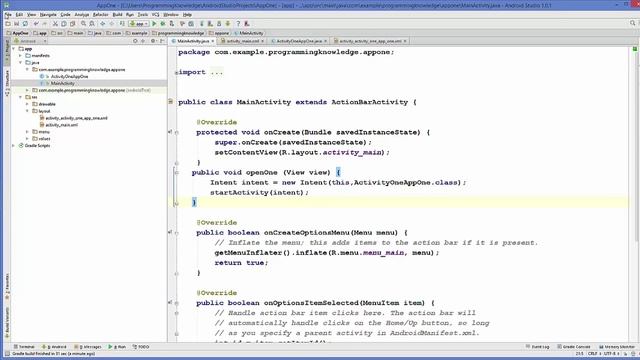Collapse the app root node

click(13, 49)
